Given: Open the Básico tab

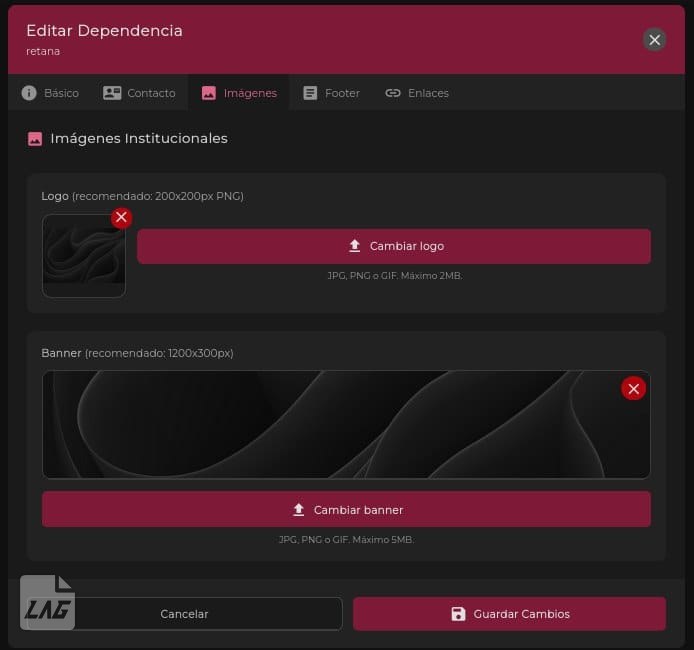Looking at the screenshot, I should pyautogui.click(x=50, y=93).
